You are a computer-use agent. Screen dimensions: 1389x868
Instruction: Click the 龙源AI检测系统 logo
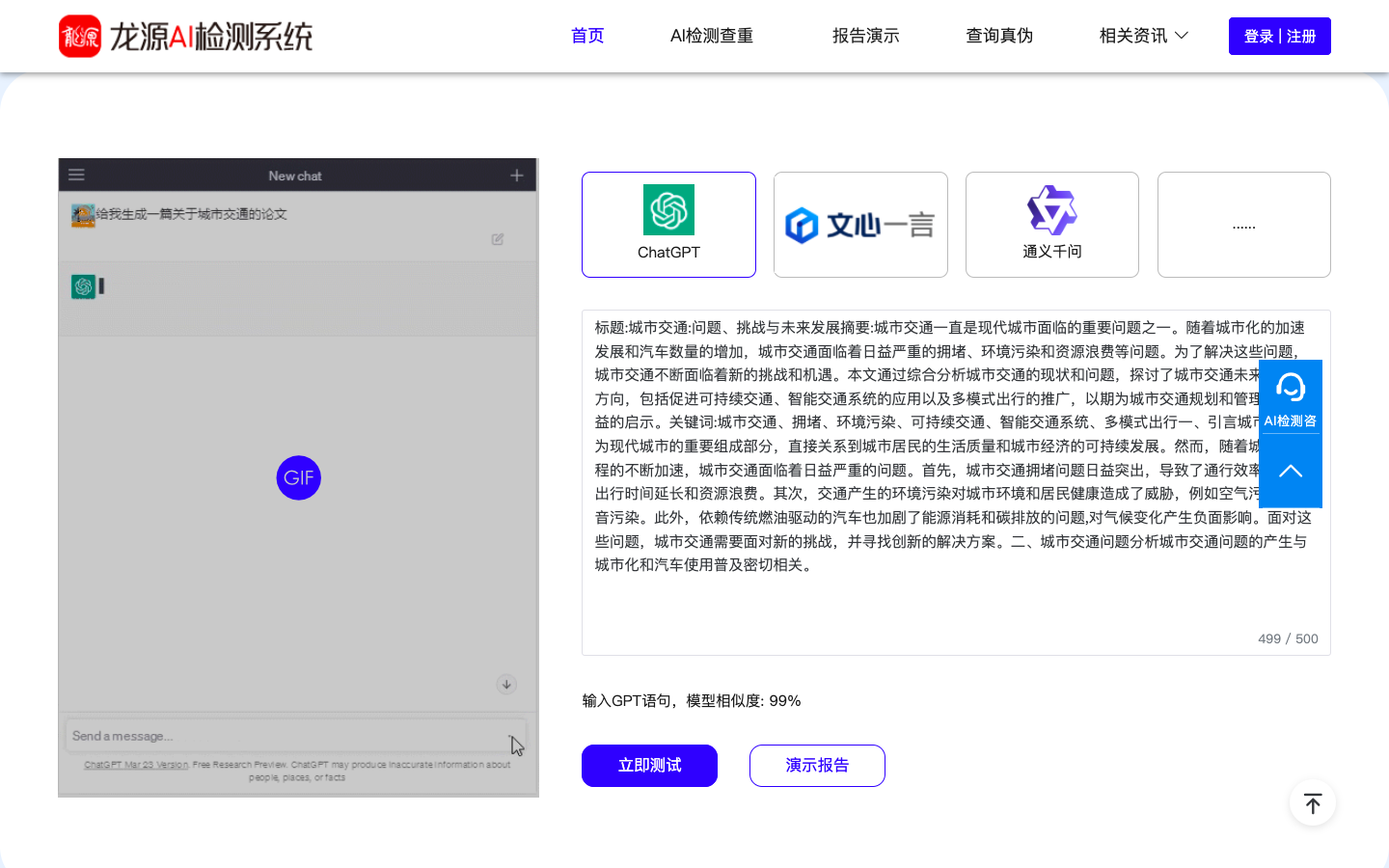coord(185,37)
